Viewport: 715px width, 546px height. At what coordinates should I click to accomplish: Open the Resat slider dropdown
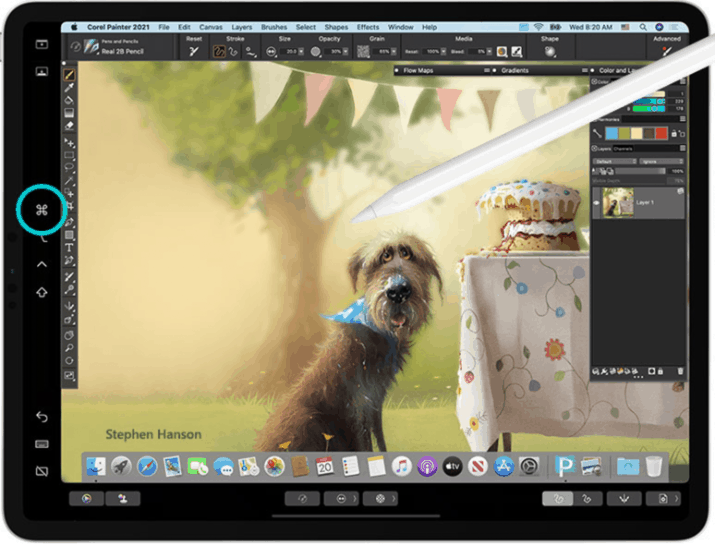(443, 52)
